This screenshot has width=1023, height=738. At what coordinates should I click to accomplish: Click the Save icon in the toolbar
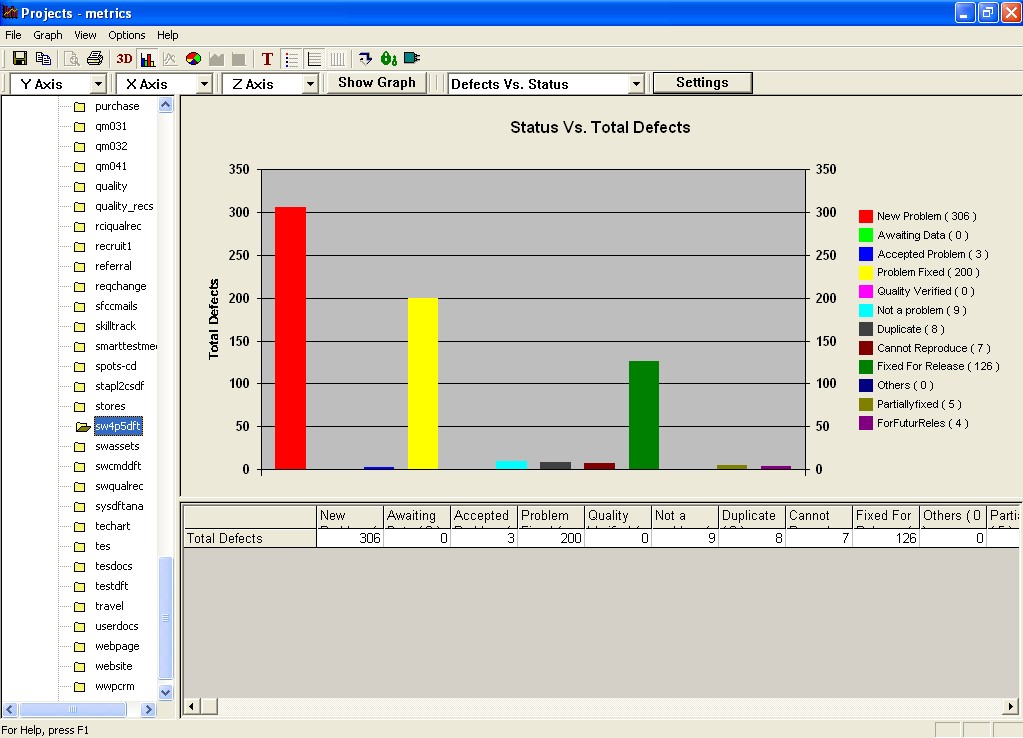[19, 59]
